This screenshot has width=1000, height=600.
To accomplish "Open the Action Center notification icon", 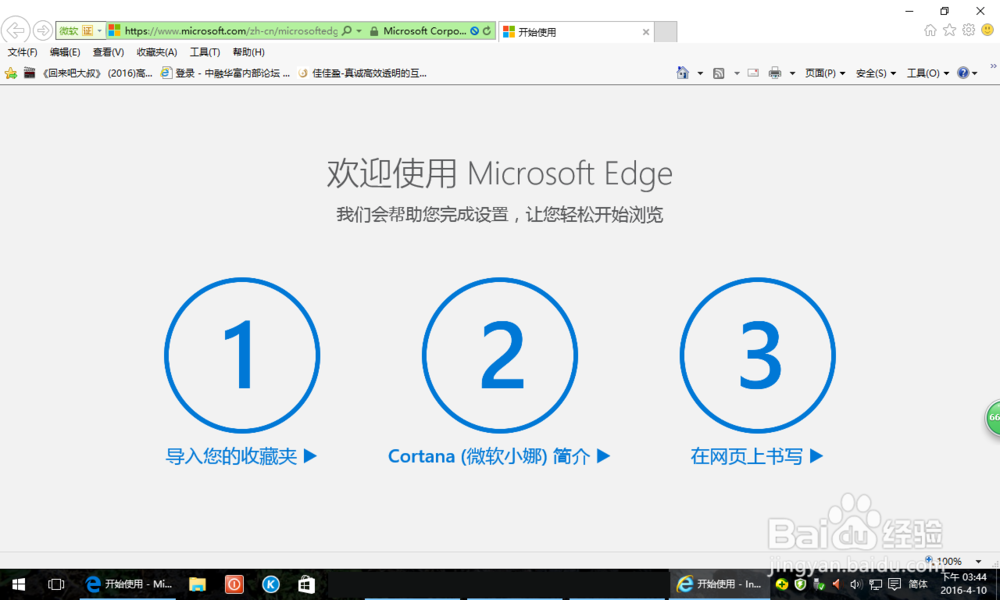I will 895,584.
